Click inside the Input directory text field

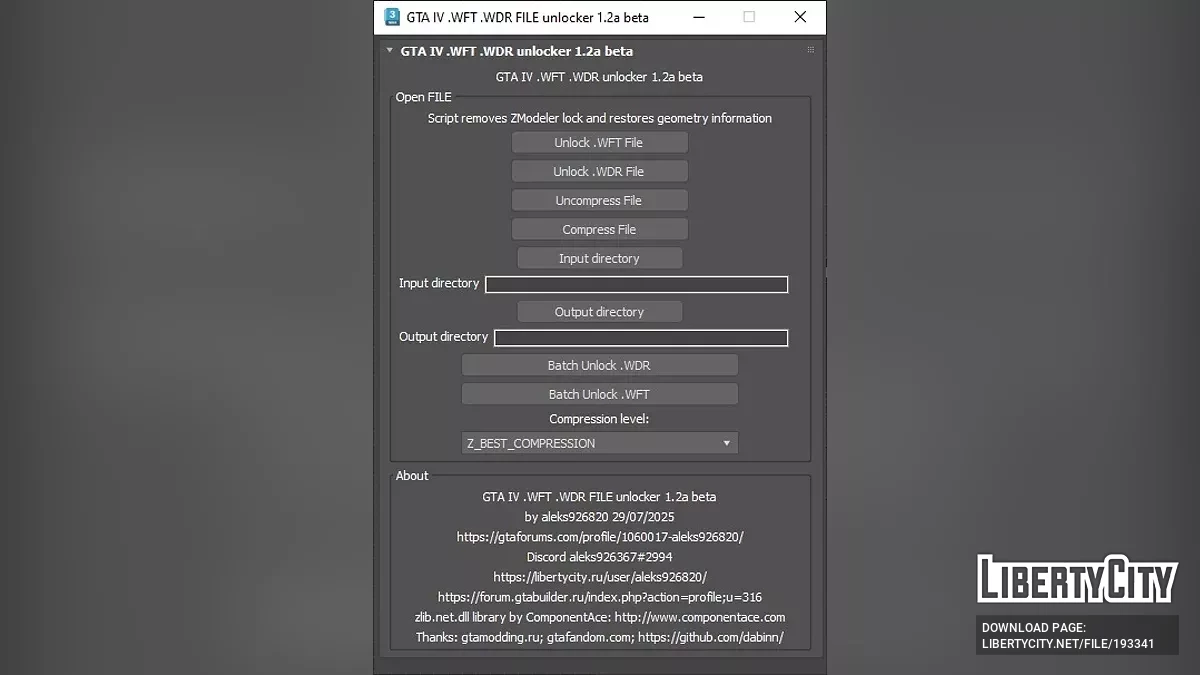(637, 285)
